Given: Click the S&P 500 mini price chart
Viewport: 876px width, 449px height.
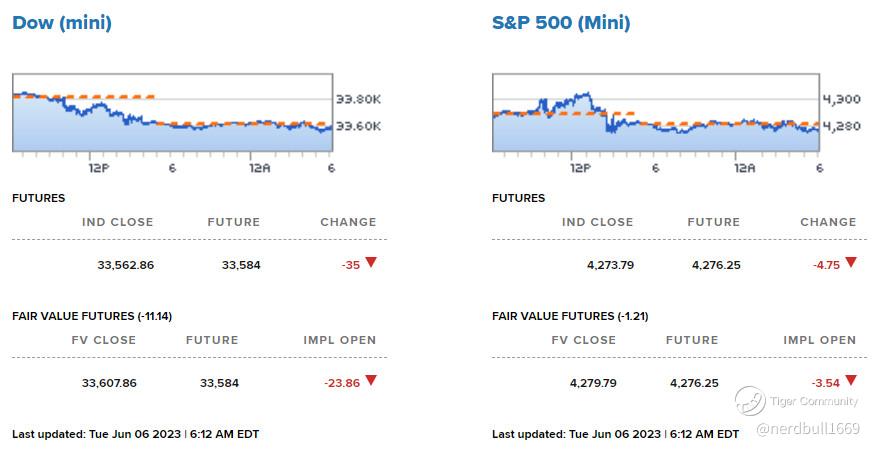Looking at the screenshot, I should (x=655, y=112).
